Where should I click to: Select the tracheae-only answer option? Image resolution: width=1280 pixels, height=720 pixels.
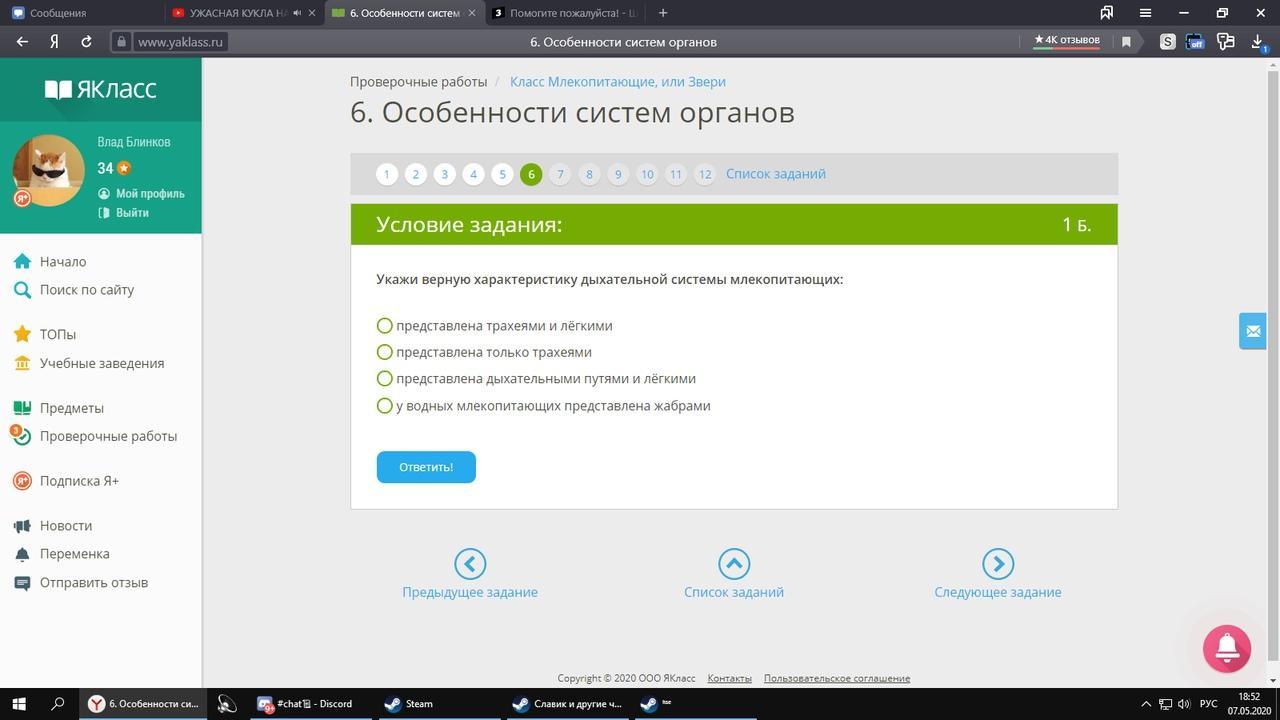[x=484, y=352]
